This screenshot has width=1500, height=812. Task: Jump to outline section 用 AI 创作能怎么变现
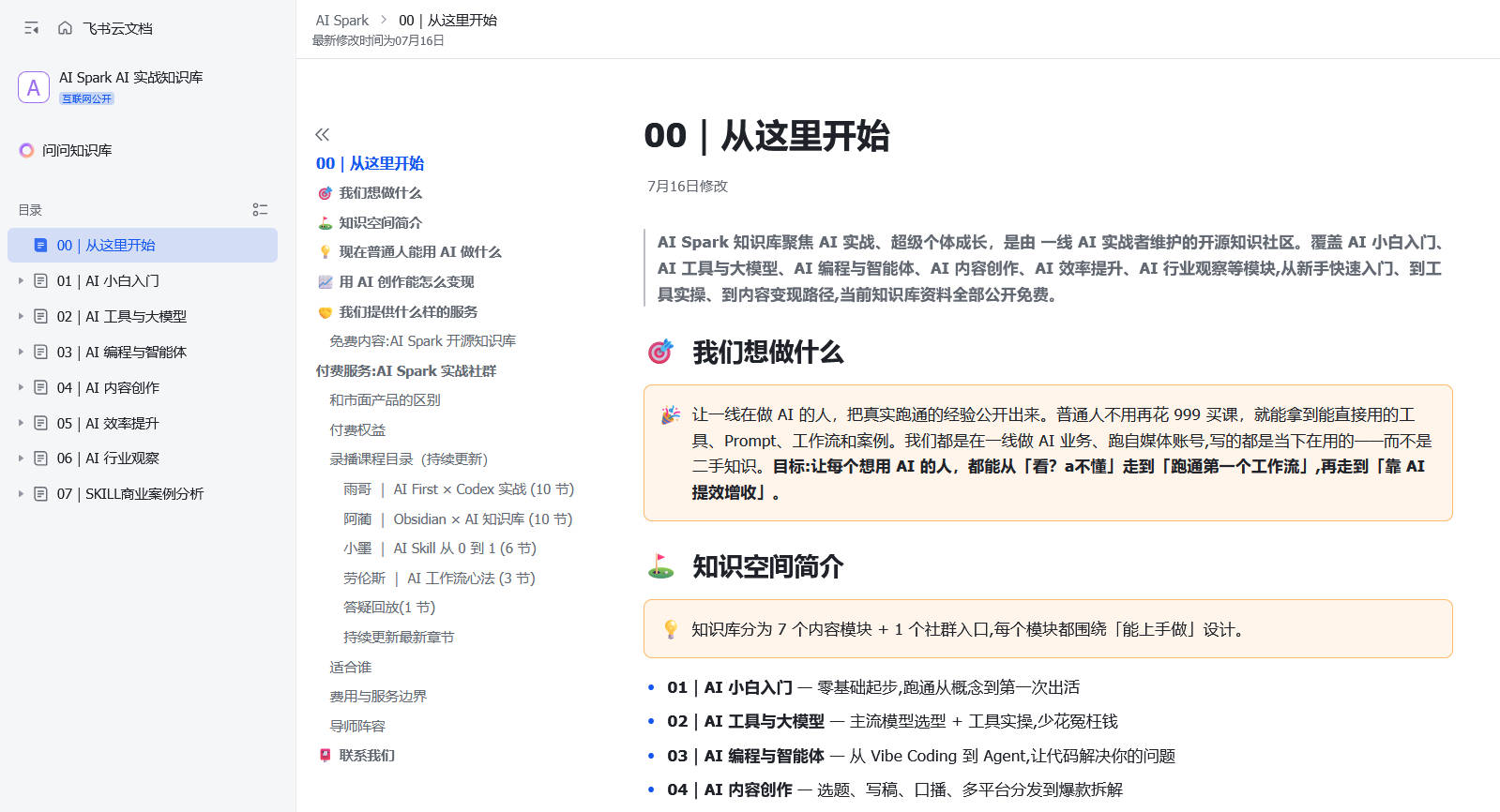pos(406,282)
